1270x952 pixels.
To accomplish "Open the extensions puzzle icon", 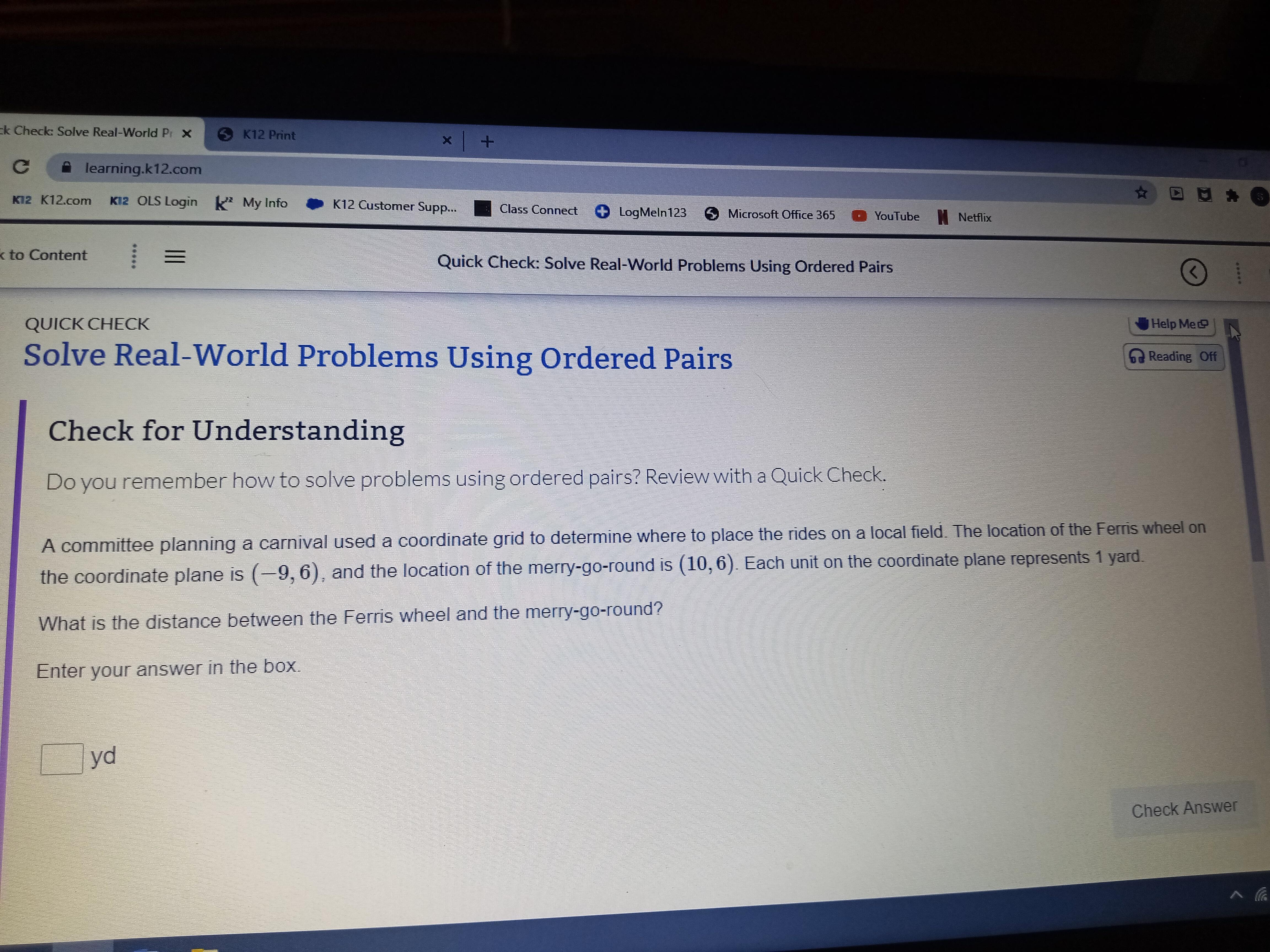I will [1231, 196].
